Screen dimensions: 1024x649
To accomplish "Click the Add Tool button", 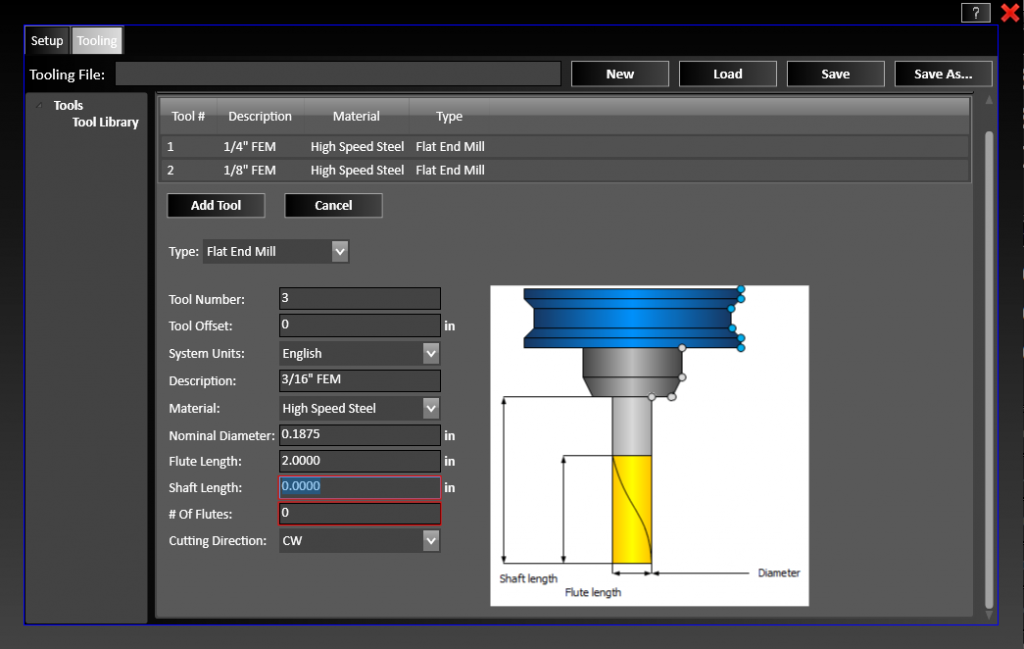I will (215, 205).
